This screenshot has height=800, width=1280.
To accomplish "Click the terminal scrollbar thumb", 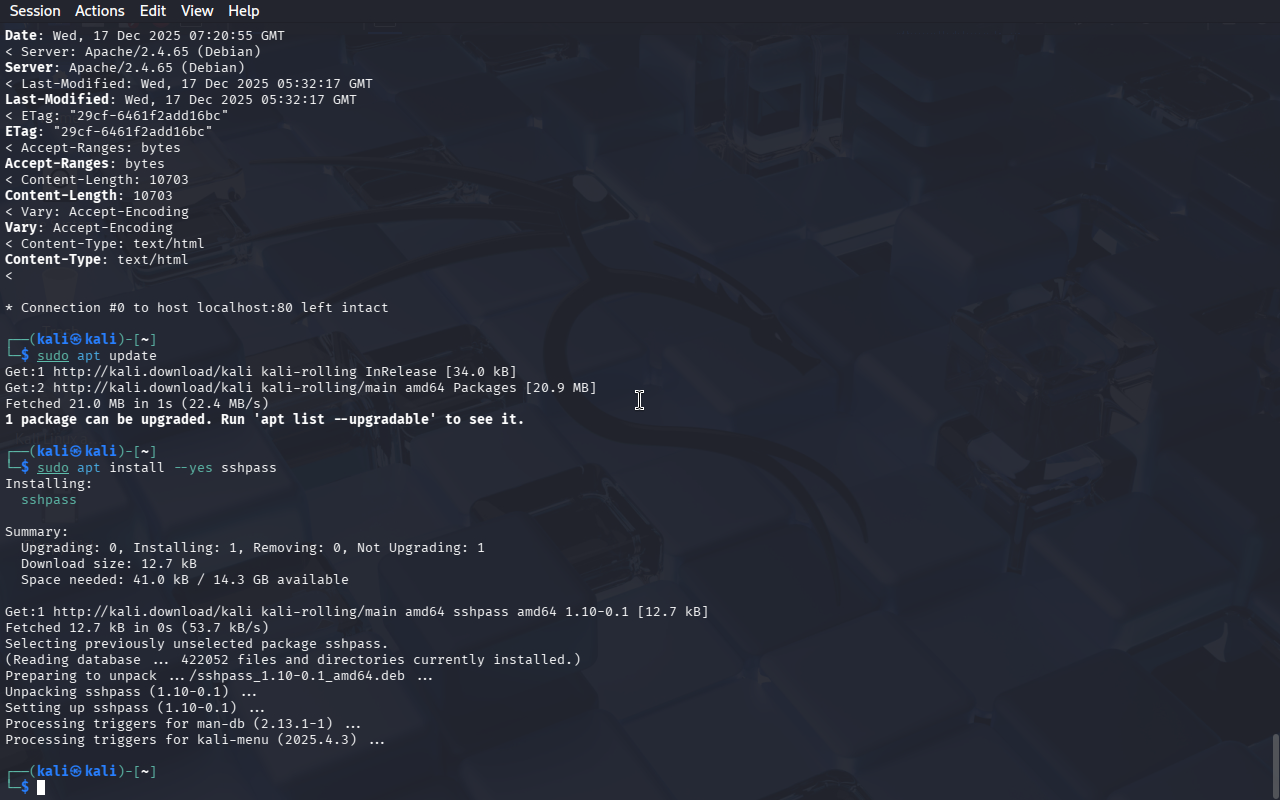I will point(1275,766).
